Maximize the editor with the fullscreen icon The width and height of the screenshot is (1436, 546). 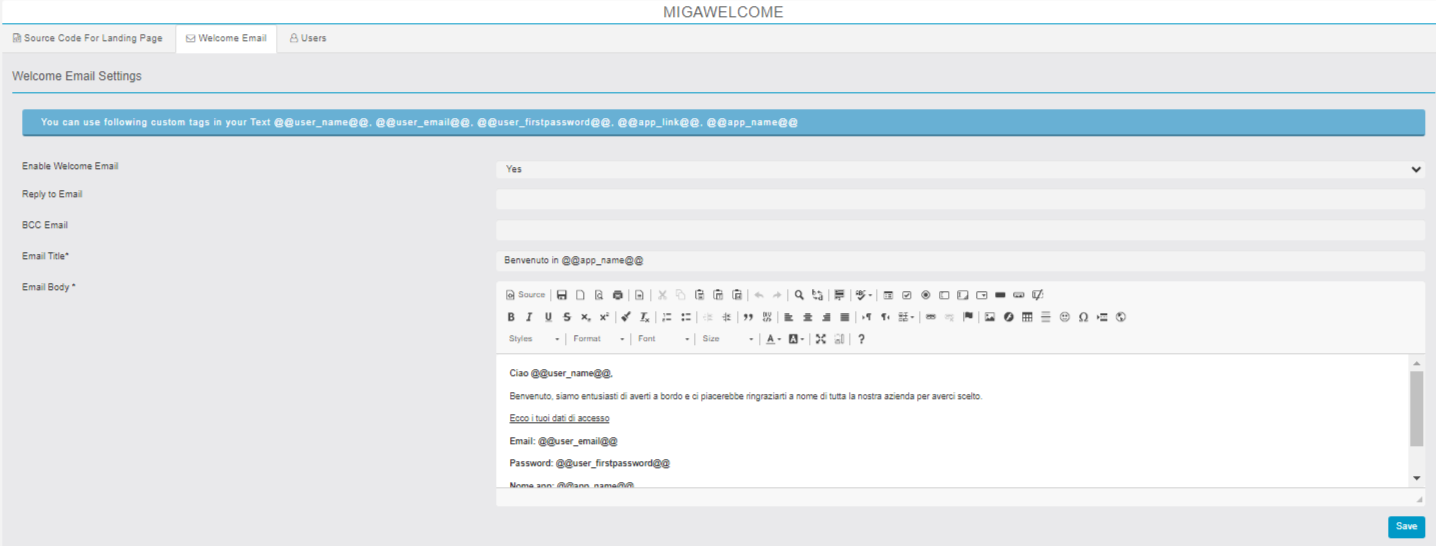pos(820,339)
